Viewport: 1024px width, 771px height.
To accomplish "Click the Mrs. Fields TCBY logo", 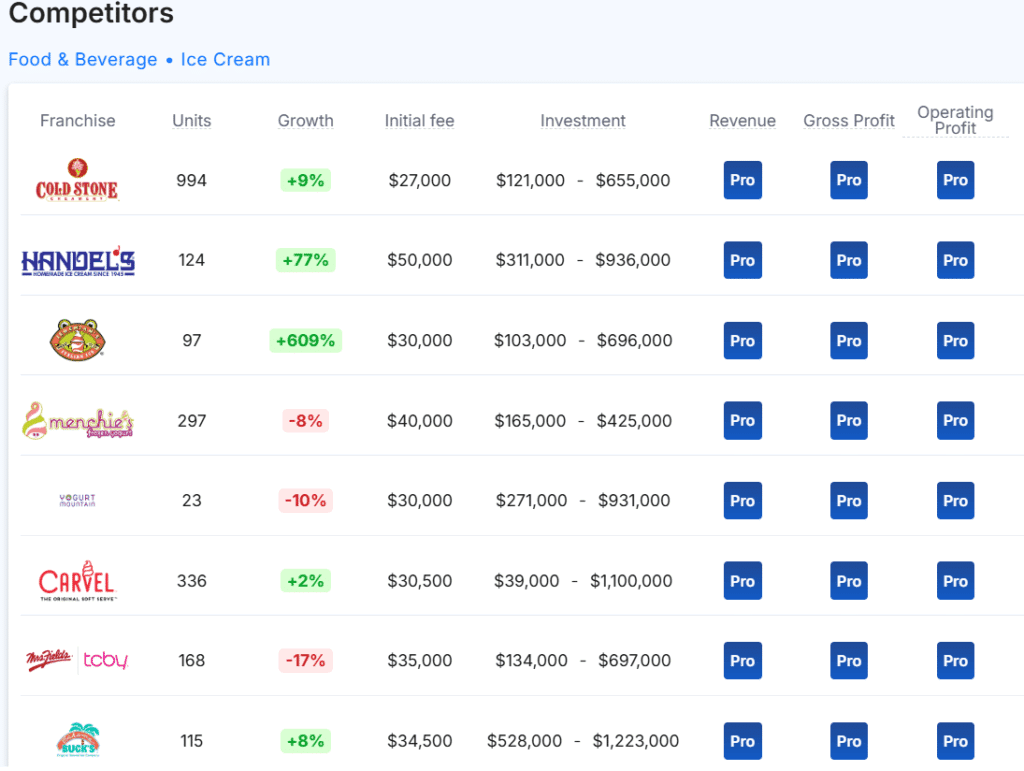I will (x=77, y=660).
